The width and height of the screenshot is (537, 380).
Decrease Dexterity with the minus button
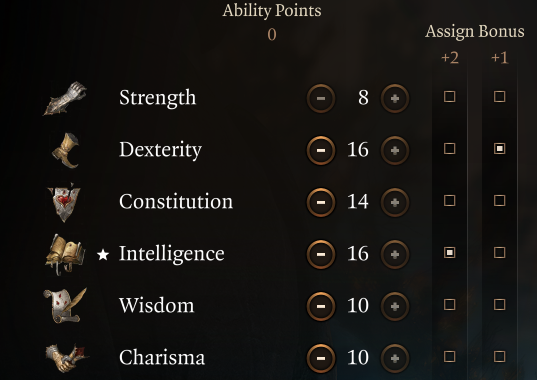pyautogui.click(x=321, y=151)
